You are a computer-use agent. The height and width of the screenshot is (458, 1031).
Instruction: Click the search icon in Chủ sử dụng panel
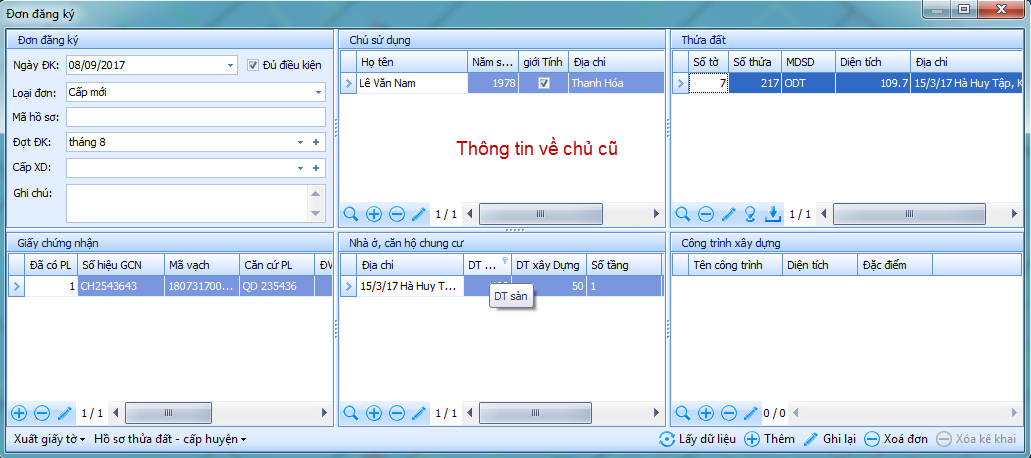pyautogui.click(x=351, y=214)
